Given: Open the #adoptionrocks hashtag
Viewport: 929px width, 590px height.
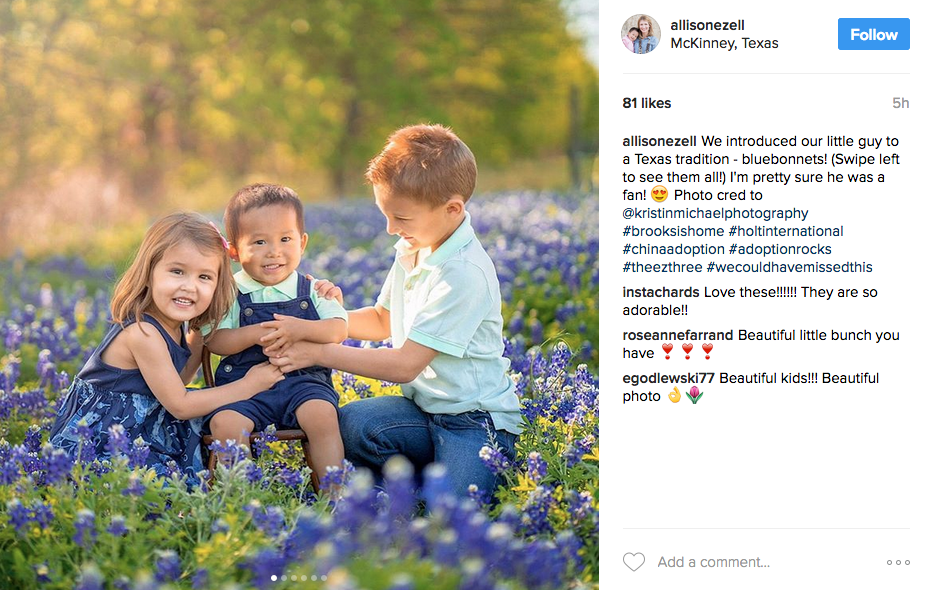Looking at the screenshot, I should (x=780, y=249).
